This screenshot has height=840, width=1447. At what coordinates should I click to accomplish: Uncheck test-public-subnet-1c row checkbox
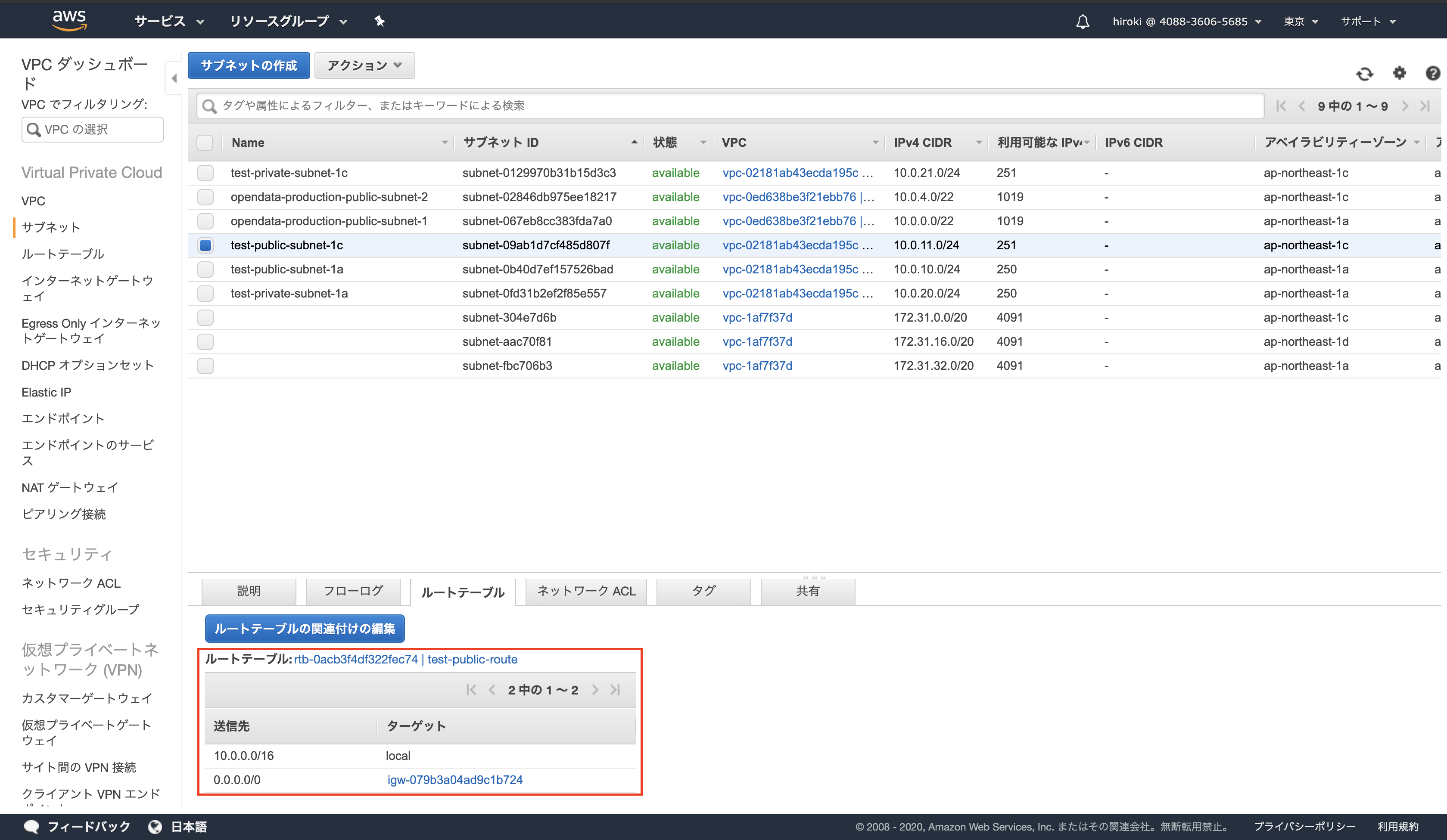pyautogui.click(x=205, y=245)
